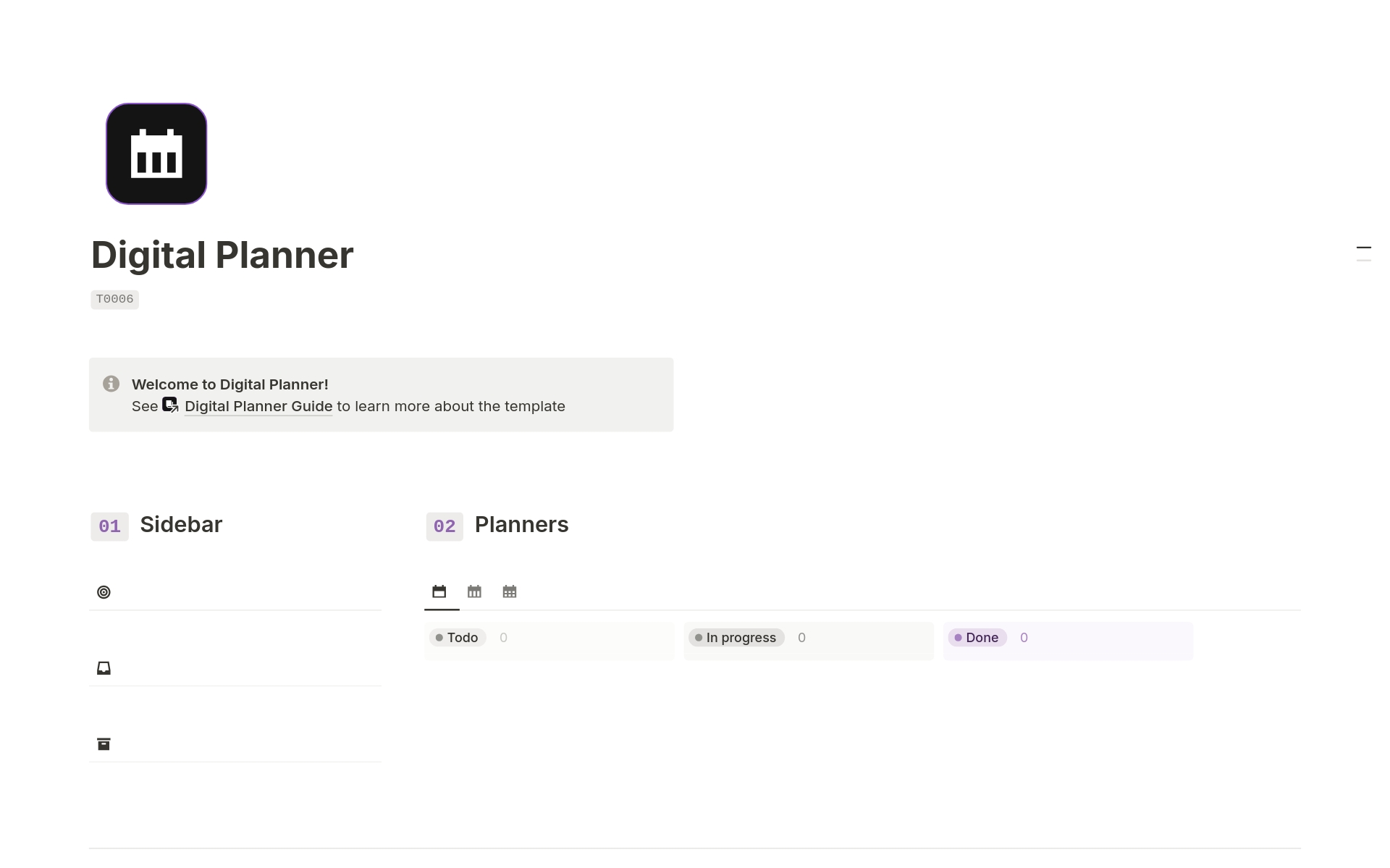Click the 01 badge next to Sidebar
The height and width of the screenshot is (868, 1390).
pos(109,526)
